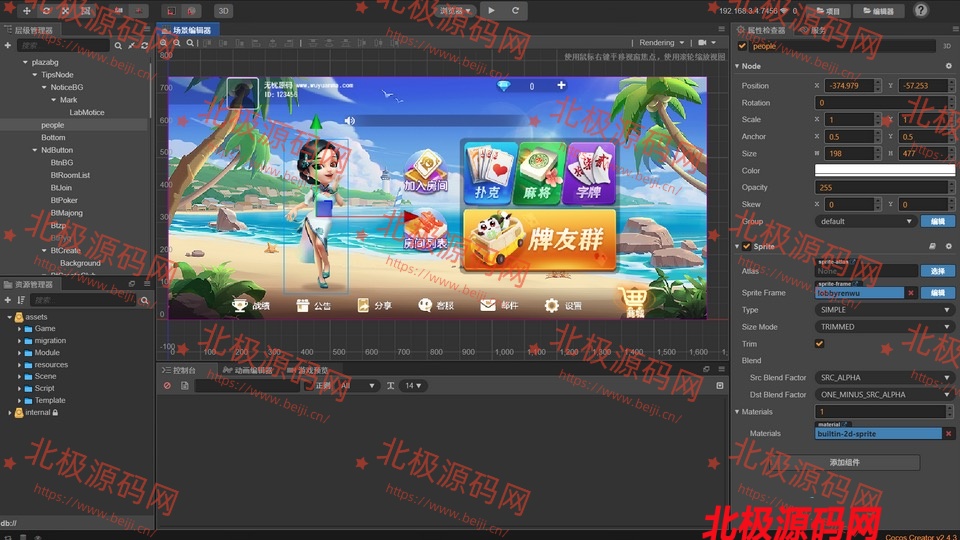Open the help question mark icon

point(921,10)
